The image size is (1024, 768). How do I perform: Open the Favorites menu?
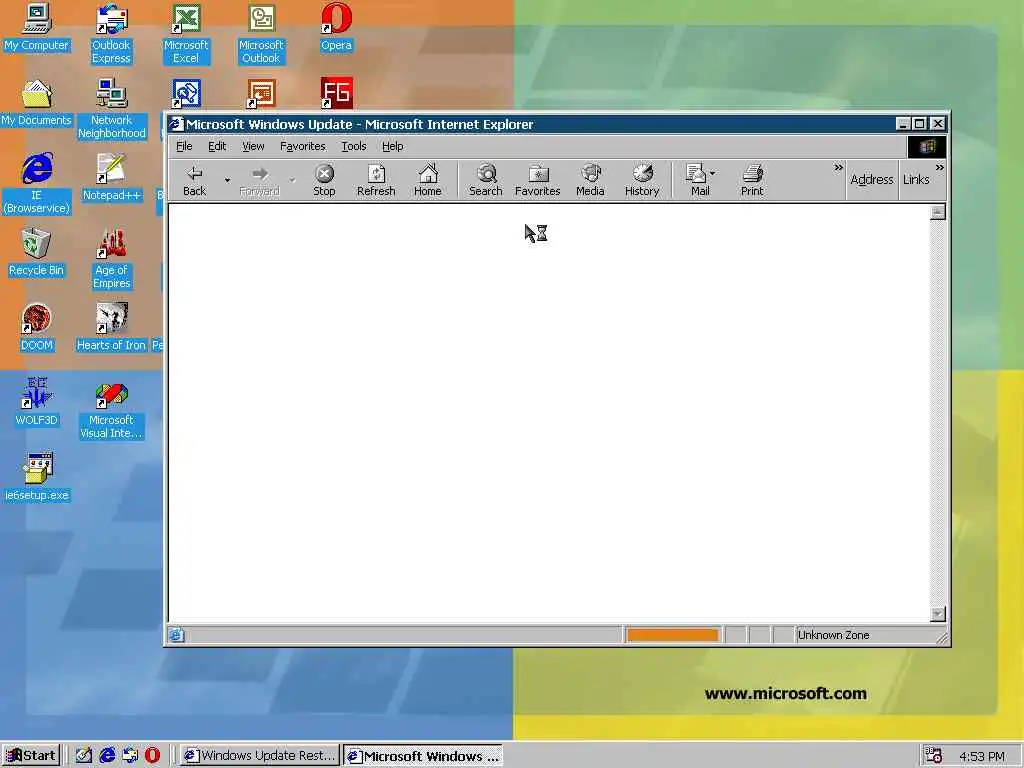click(303, 146)
